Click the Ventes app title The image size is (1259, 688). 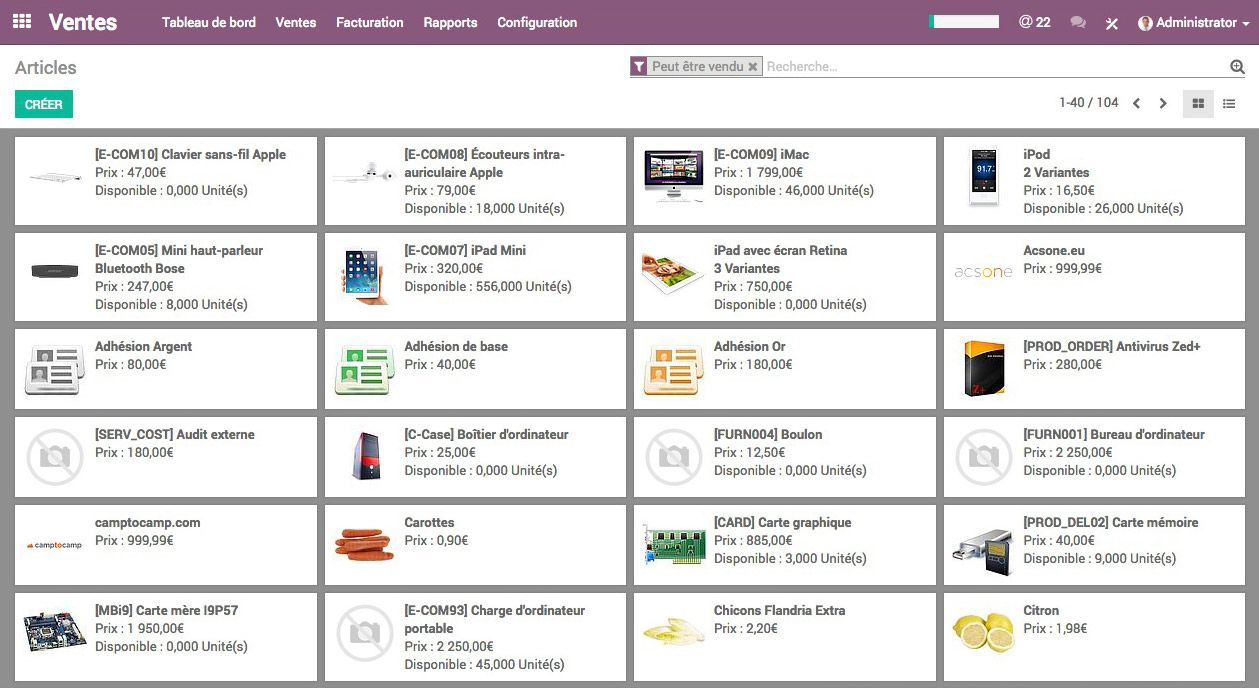click(x=83, y=22)
